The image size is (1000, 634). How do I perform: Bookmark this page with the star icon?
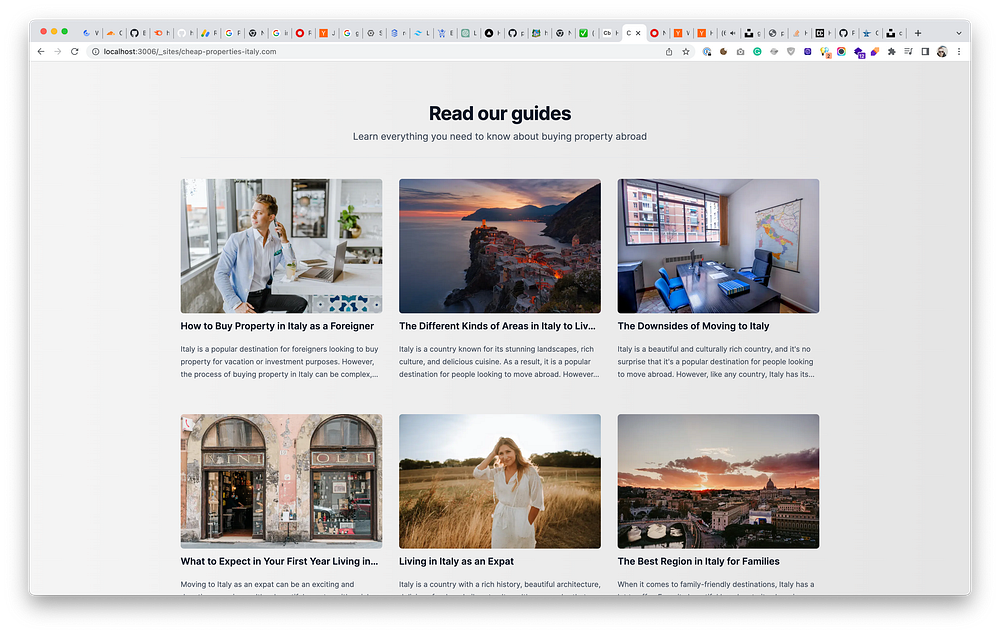(x=686, y=52)
